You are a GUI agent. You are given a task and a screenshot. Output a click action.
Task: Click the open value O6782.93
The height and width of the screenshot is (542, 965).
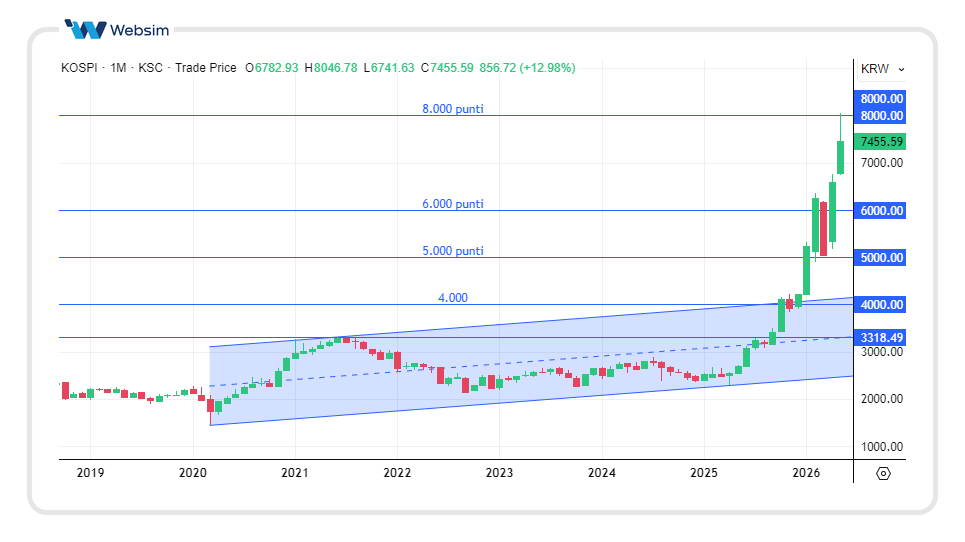(x=271, y=68)
